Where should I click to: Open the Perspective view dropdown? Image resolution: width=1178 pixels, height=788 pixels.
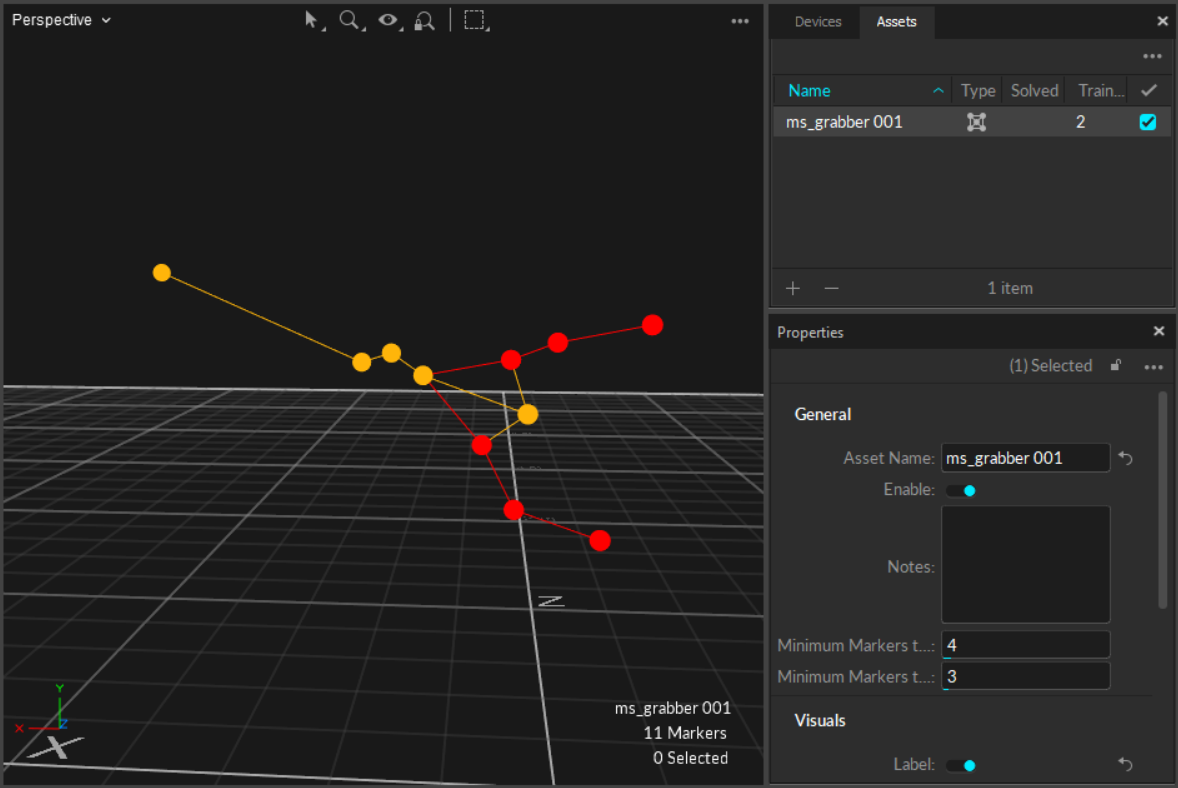(x=61, y=20)
